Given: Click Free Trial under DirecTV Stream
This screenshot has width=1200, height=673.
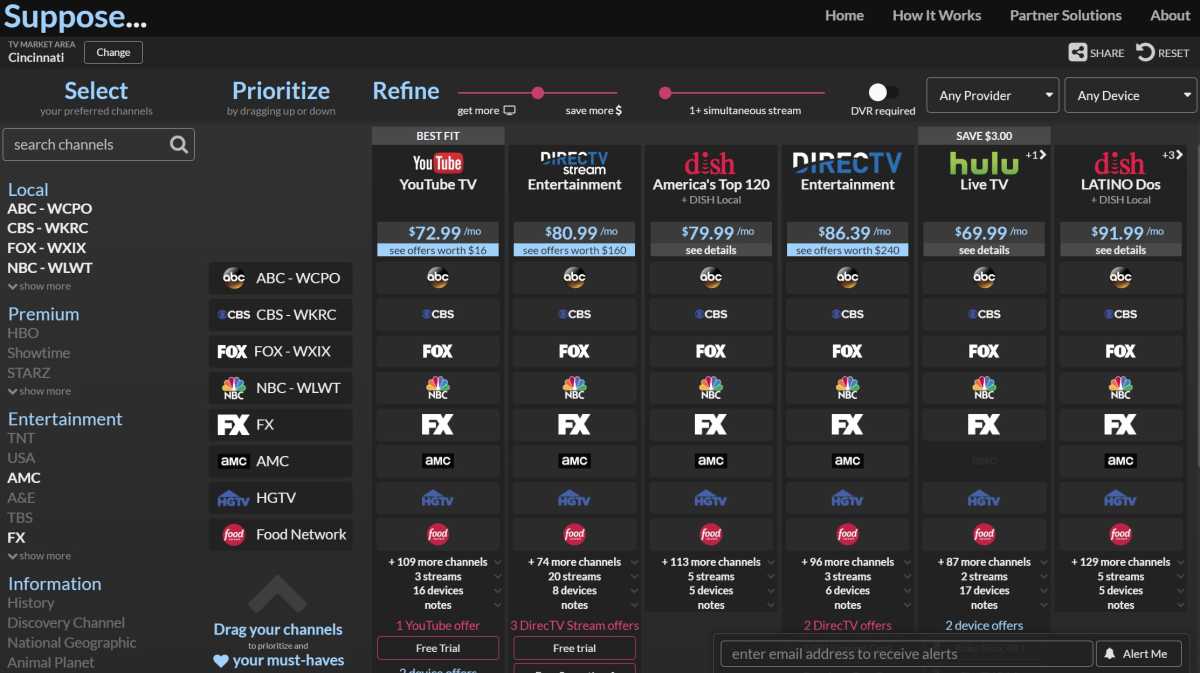Looking at the screenshot, I should coord(574,649).
